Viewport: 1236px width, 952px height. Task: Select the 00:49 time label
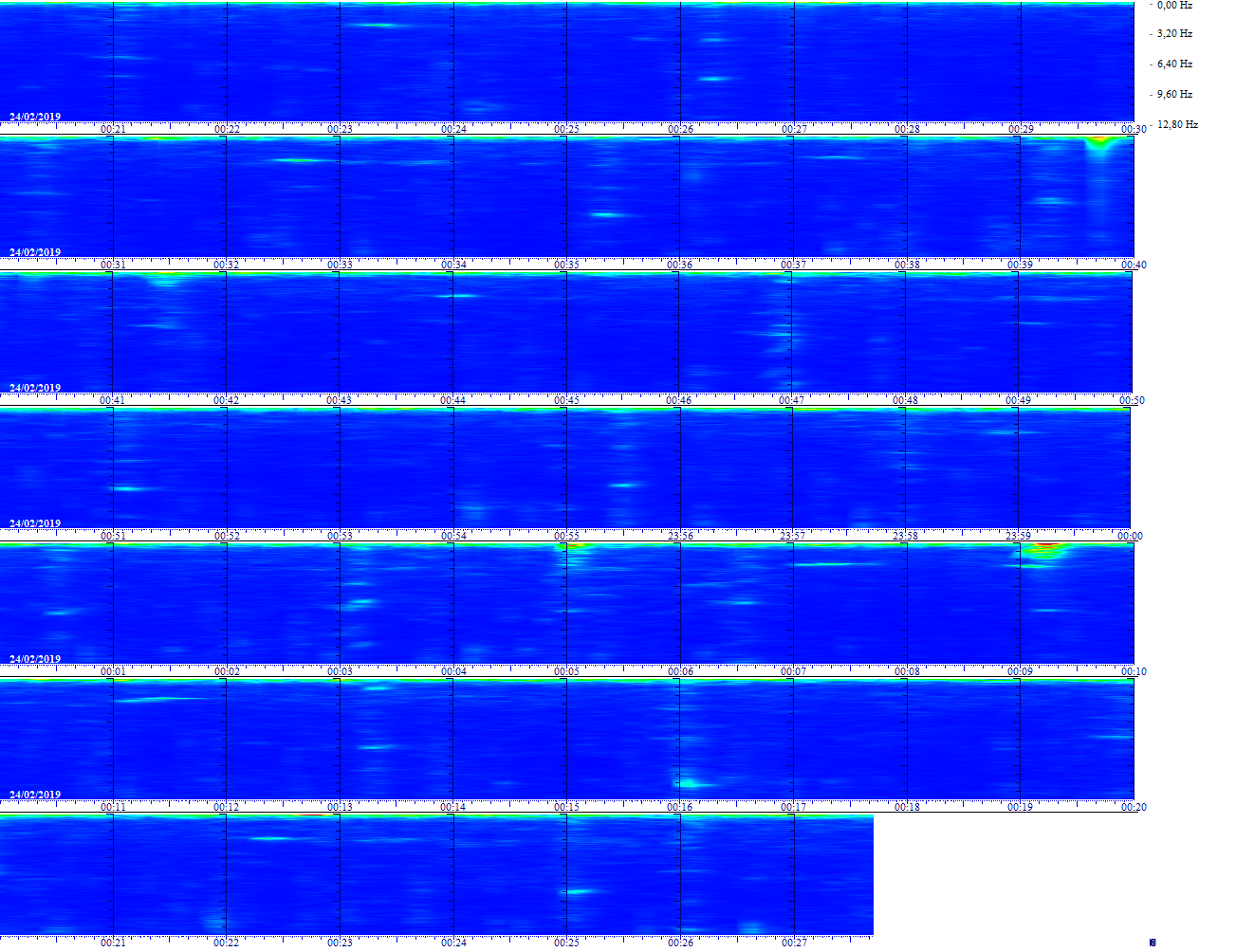tap(1018, 400)
